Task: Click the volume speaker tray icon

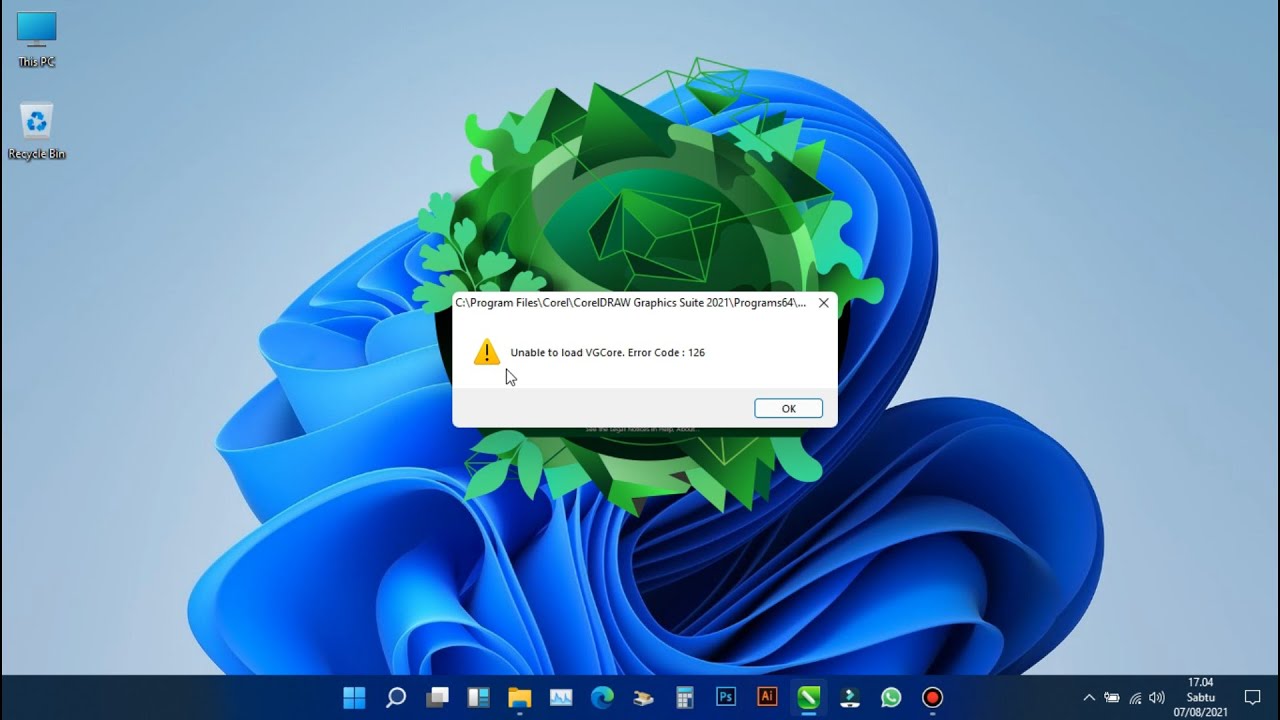Action: click(1157, 697)
